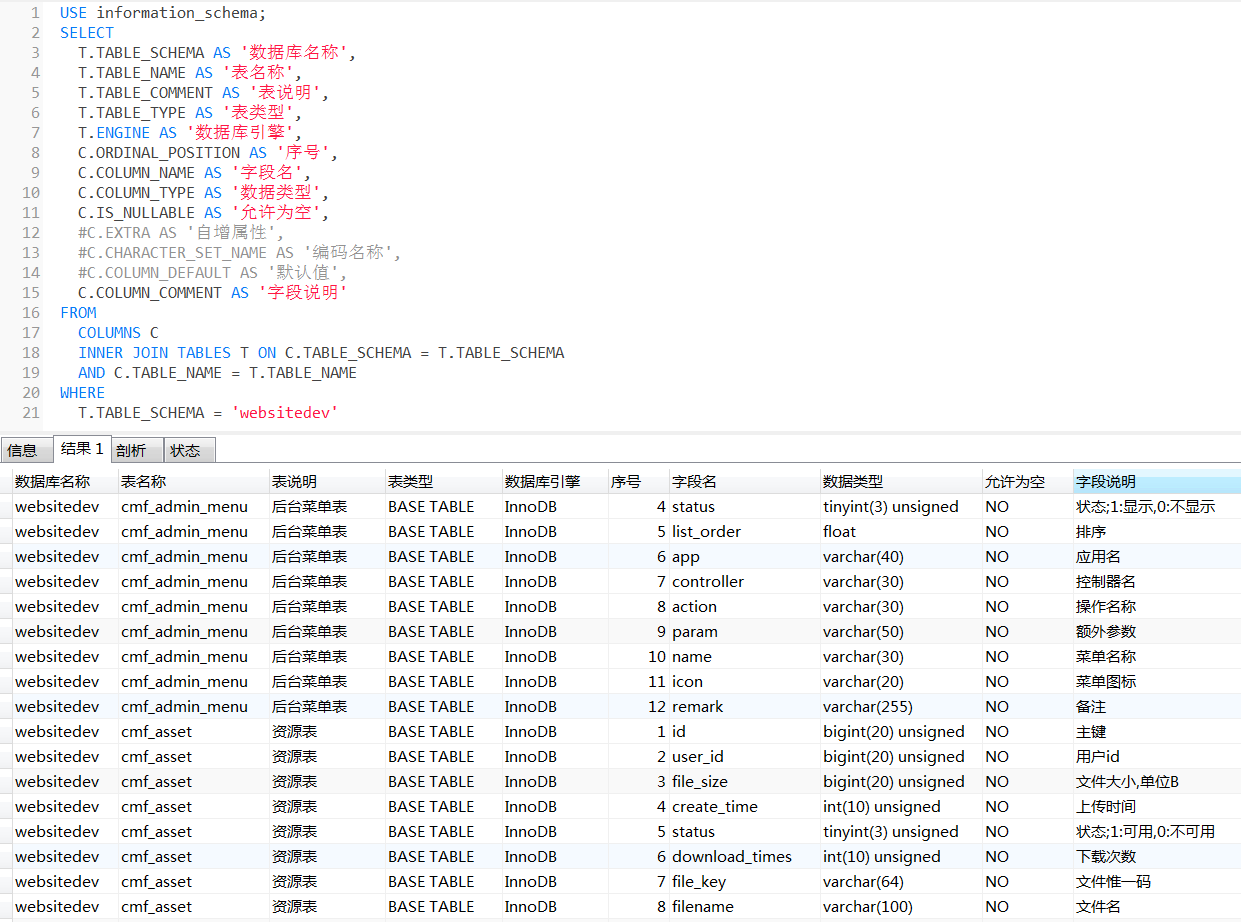Open the 状态 tab
The height and width of the screenshot is (922, 1241).
pyautogui.click(x=188, y=451)
